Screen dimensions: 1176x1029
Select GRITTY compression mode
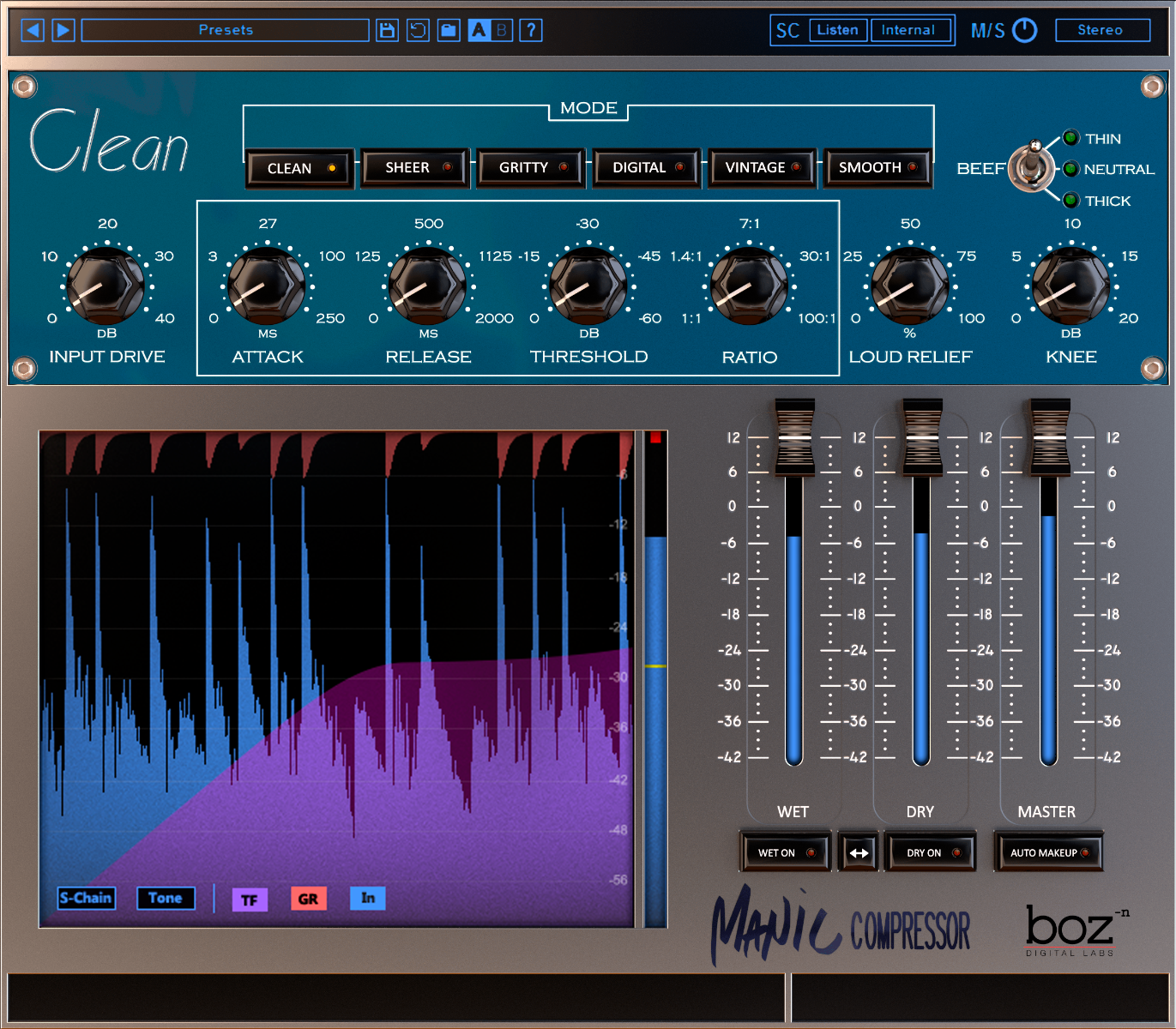[532, 167]
